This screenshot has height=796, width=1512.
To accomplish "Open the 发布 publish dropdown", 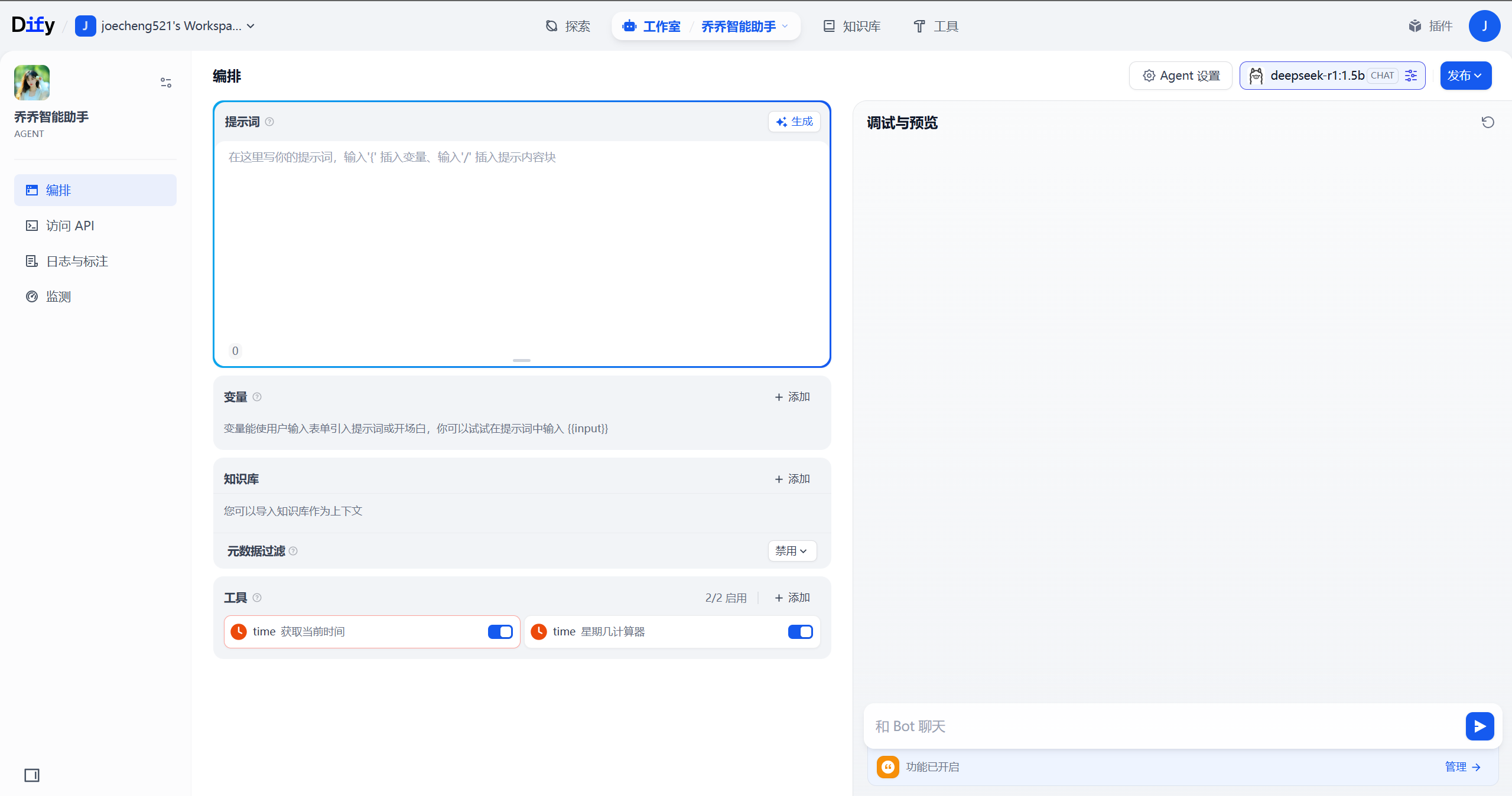I will 1465,76.
